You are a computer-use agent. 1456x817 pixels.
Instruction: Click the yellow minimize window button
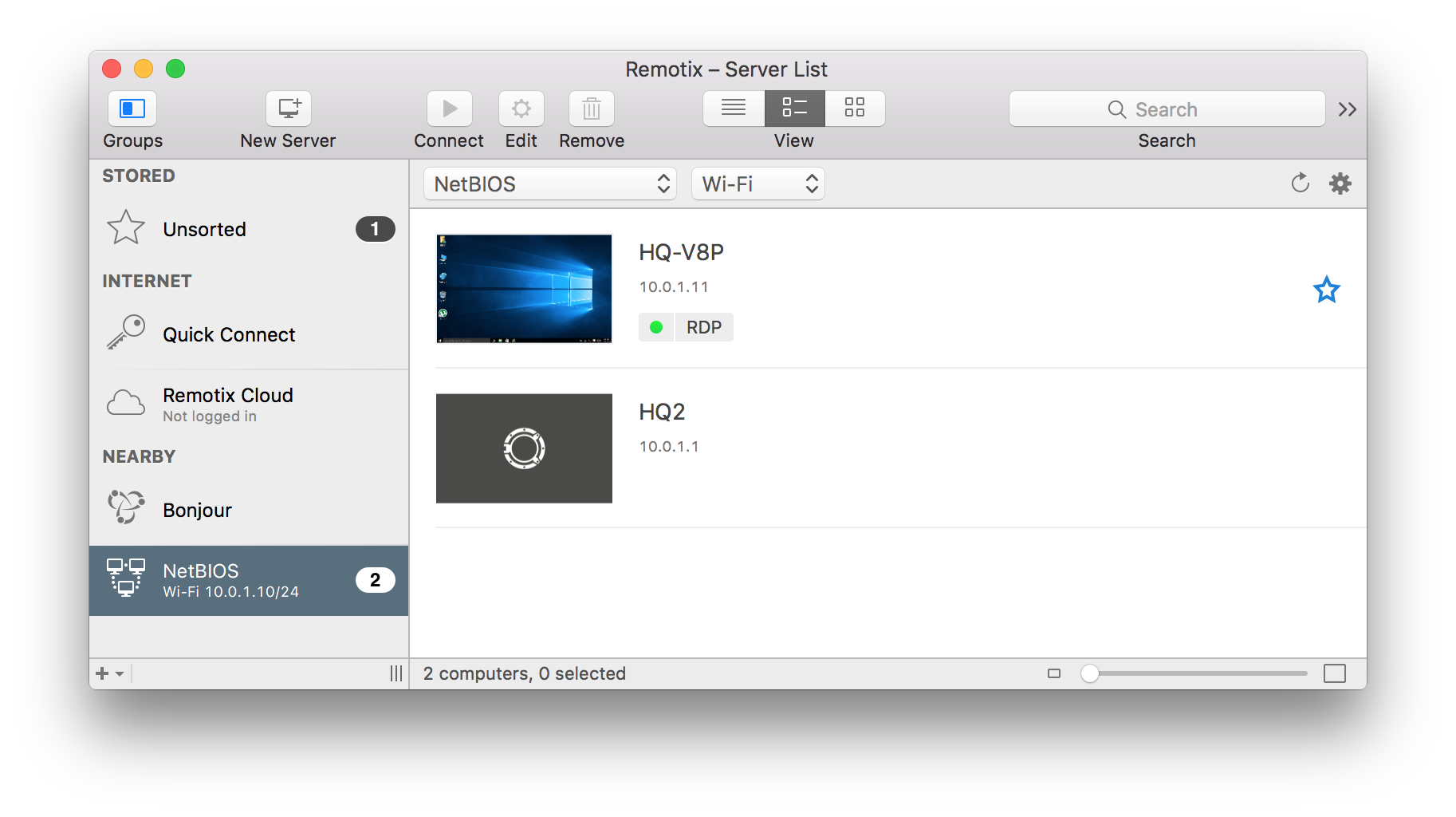144,69
